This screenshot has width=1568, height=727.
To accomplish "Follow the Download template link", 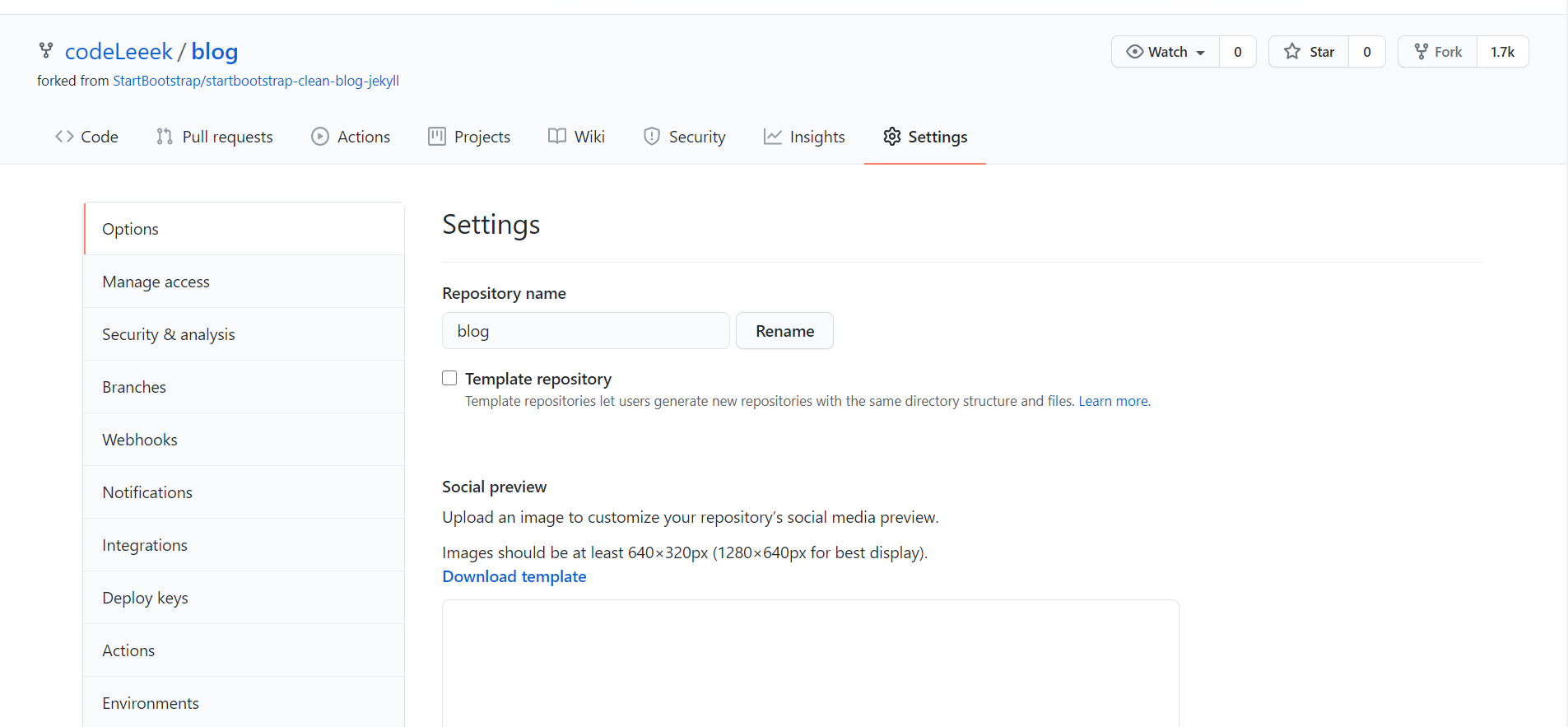I will point(514,576).
